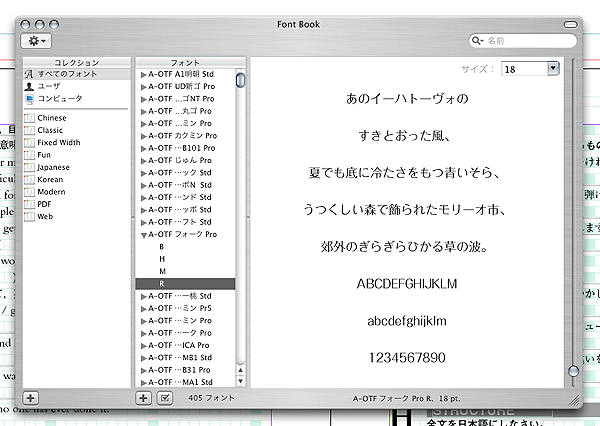Select the R weight of フォーク Pro

tap(186, 284)
